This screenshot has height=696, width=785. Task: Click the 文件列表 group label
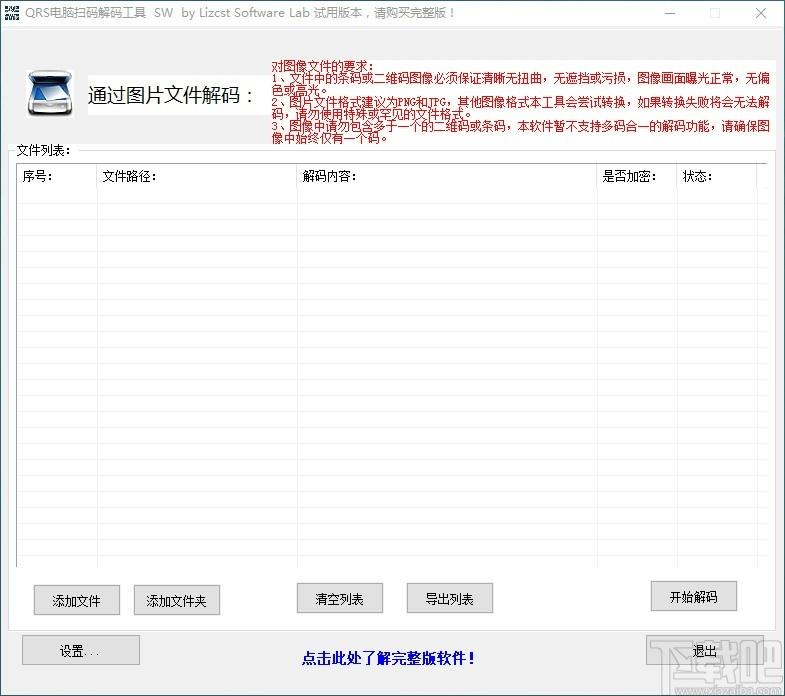(44, 150)
